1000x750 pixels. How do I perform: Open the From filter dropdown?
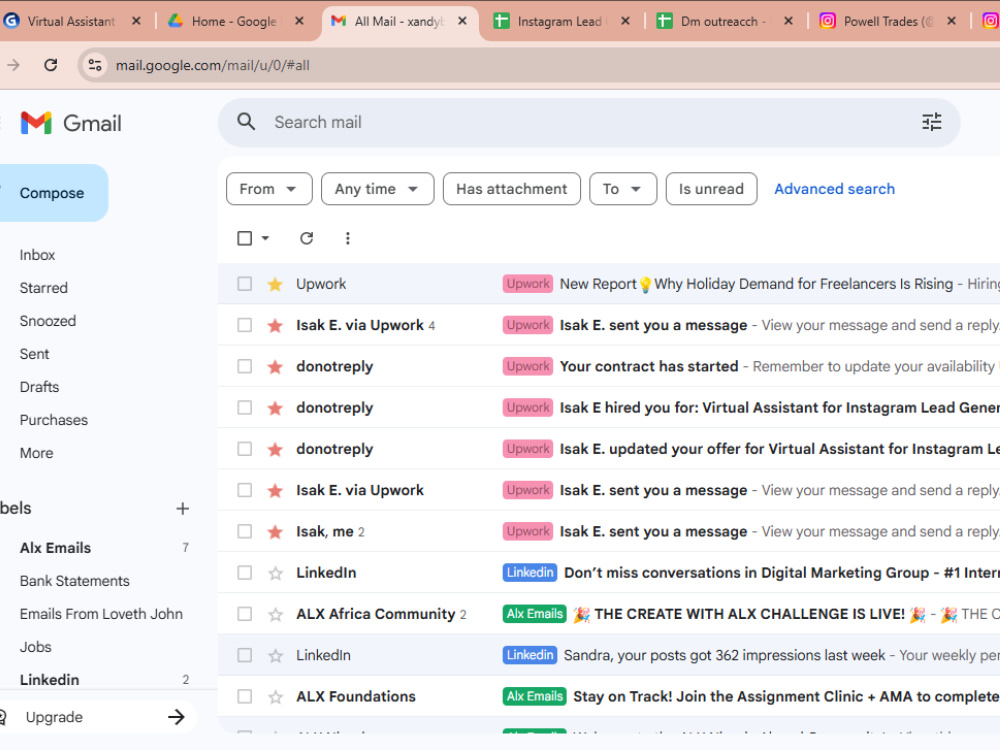coord(269,189)
